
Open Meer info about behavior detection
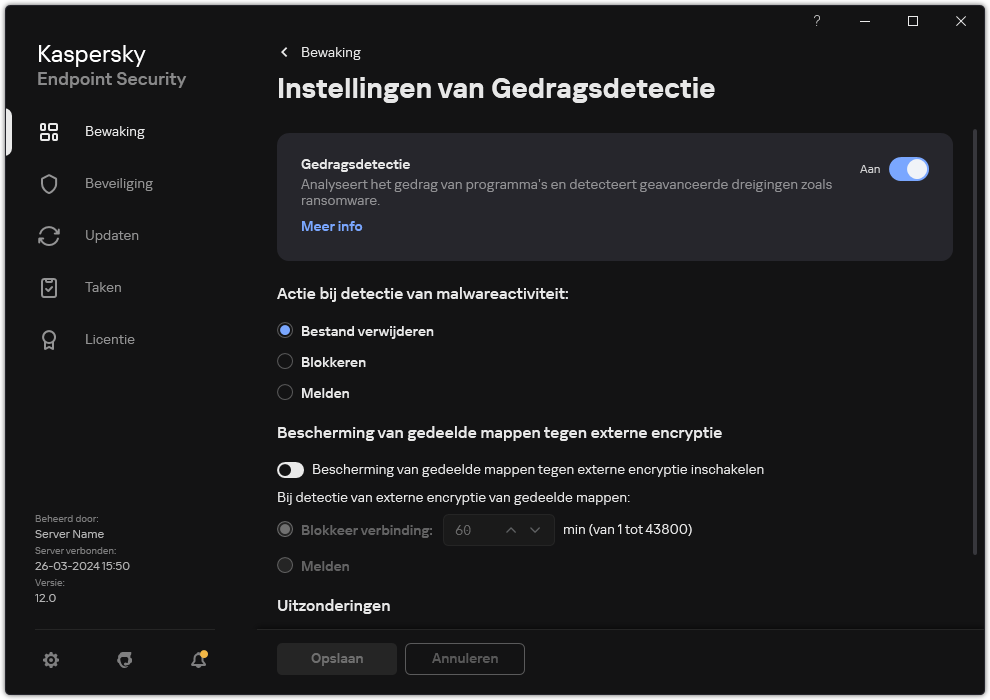click(x=331, y=226)
